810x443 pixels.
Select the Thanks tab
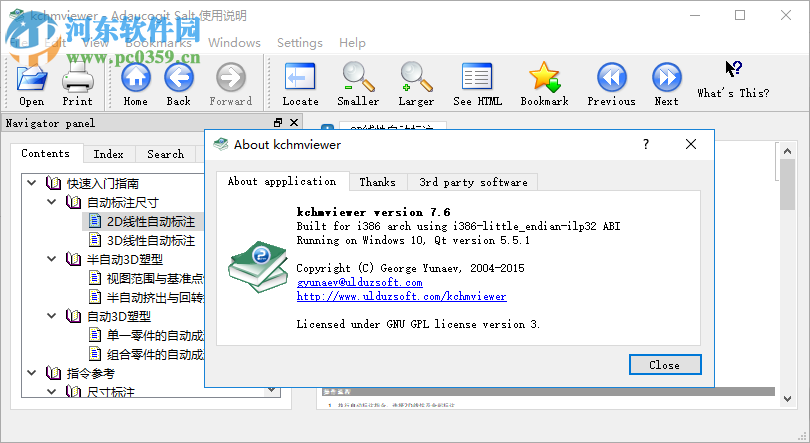click(x=378, y=182)
